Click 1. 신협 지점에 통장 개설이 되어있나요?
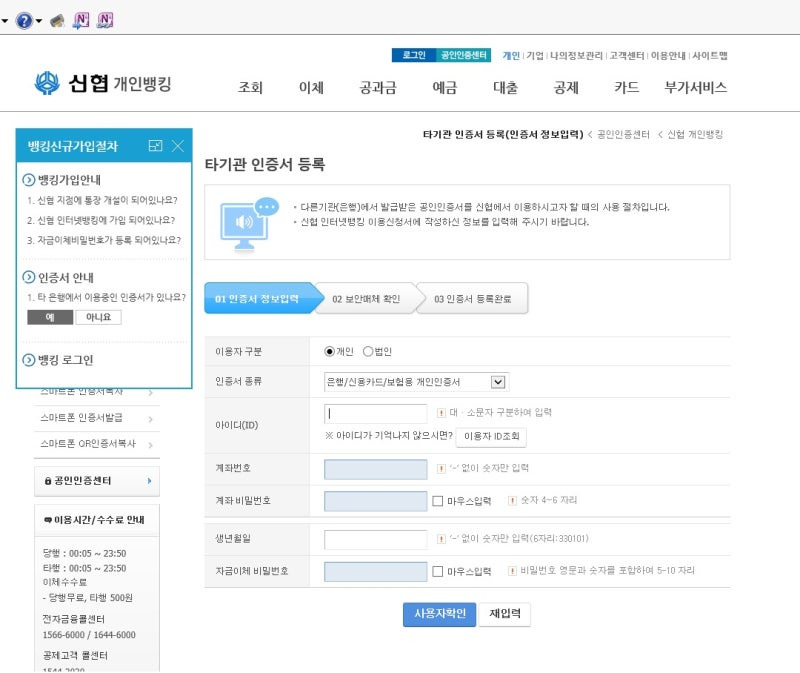The width and height of the screenshot is (800, 673). 103,201
